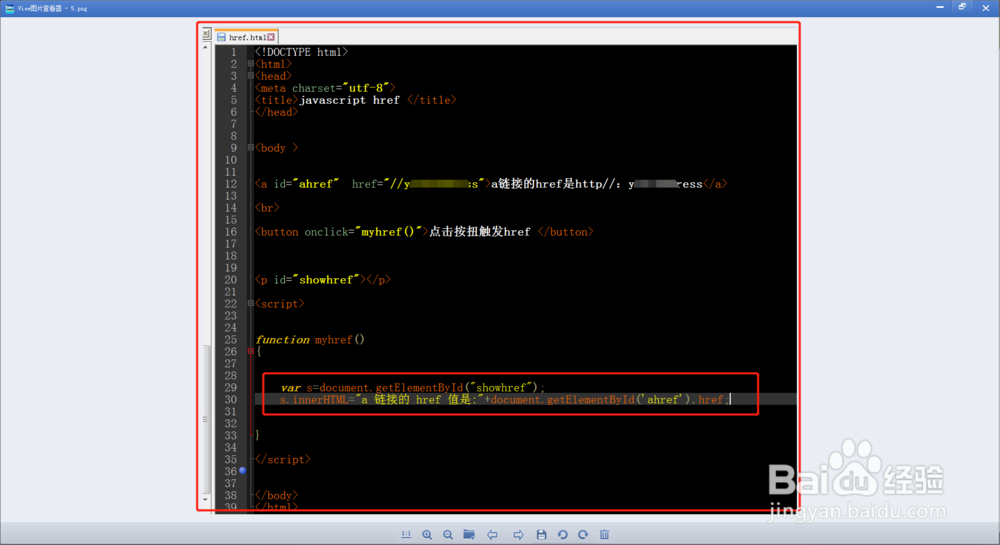Collapse the head tag fold on line 3

click(x=251, y=76)
